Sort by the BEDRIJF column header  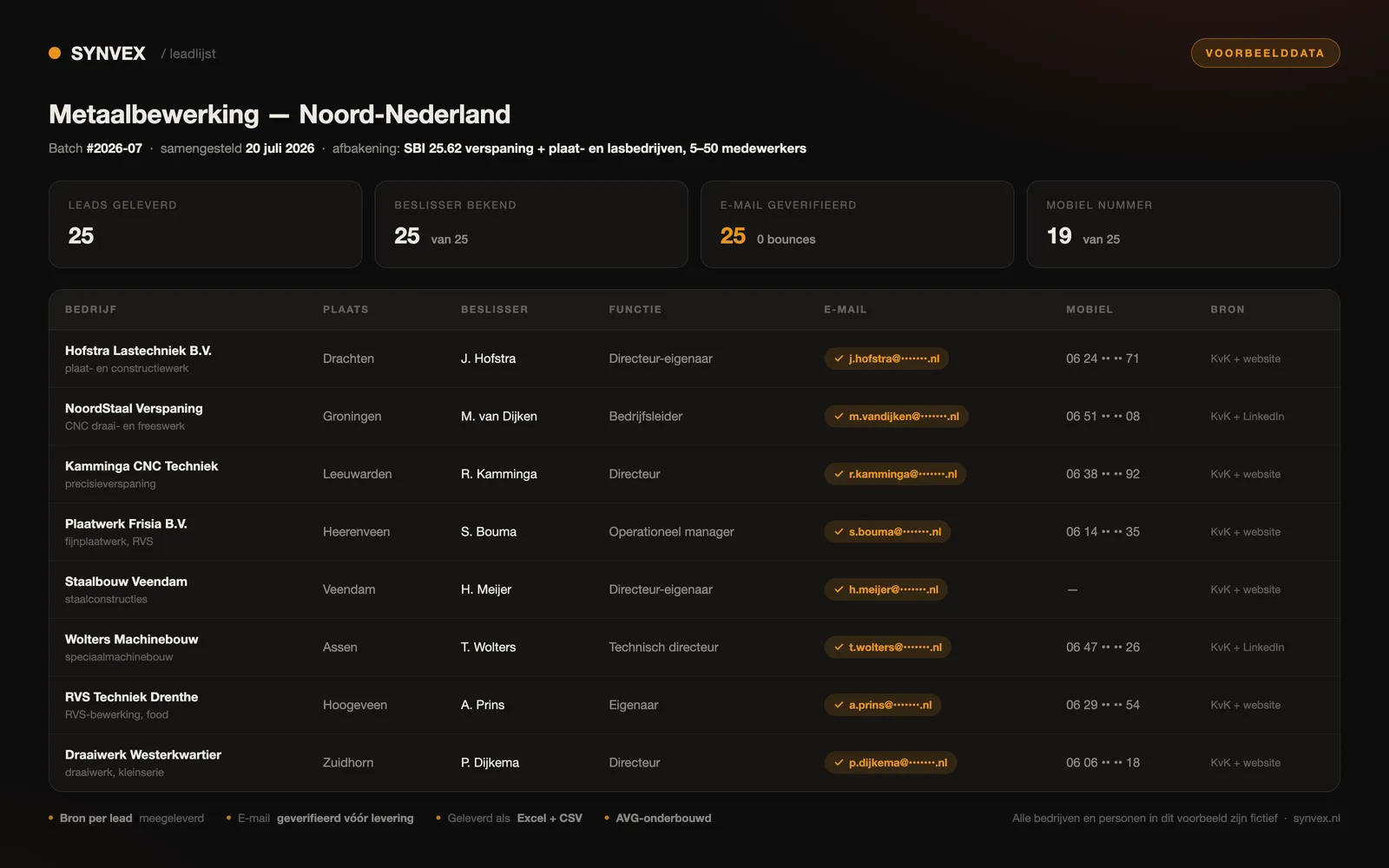(x=91, y=310)
